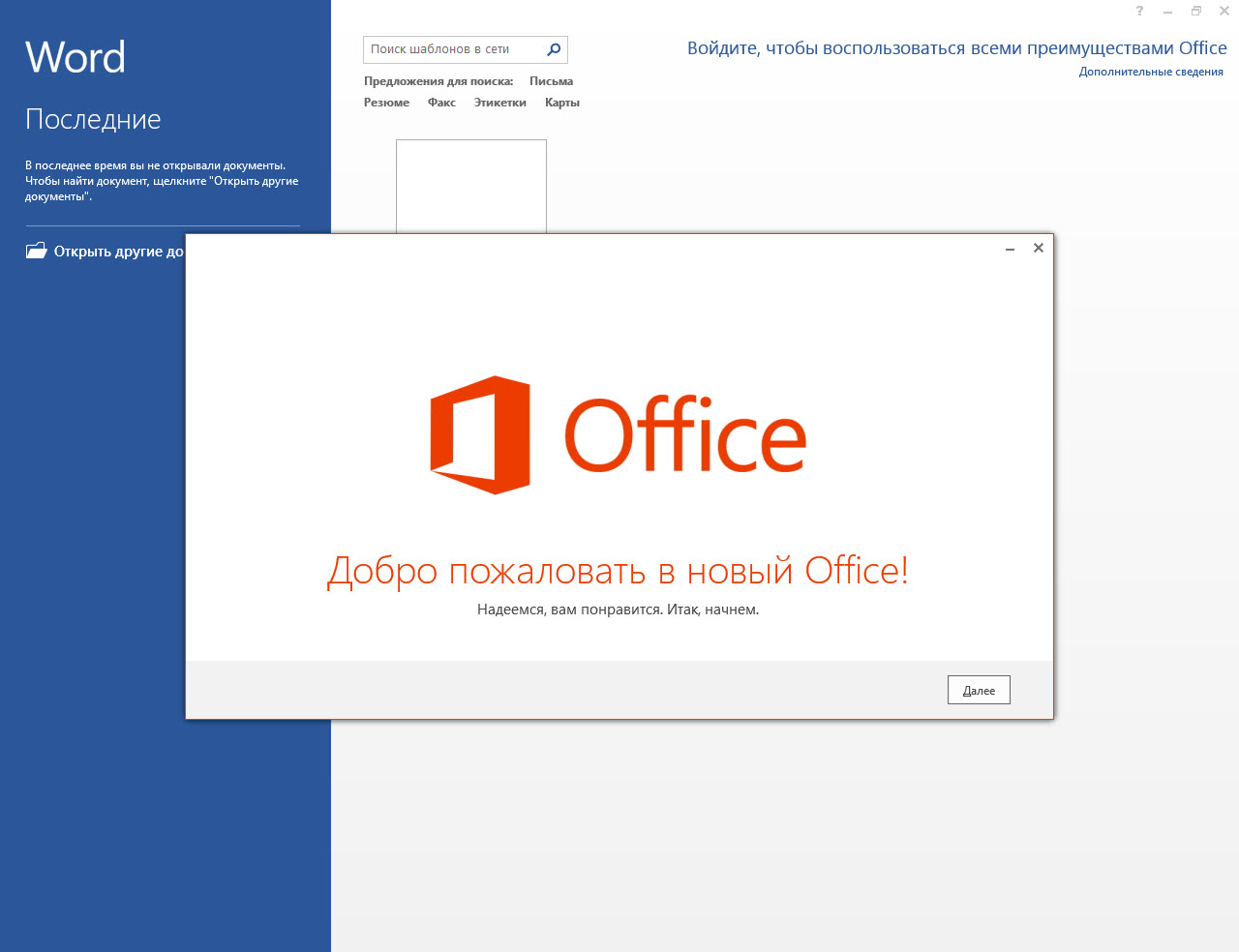
Task: Open the Резюме suggested search link
Action: (x=386, y=103)
